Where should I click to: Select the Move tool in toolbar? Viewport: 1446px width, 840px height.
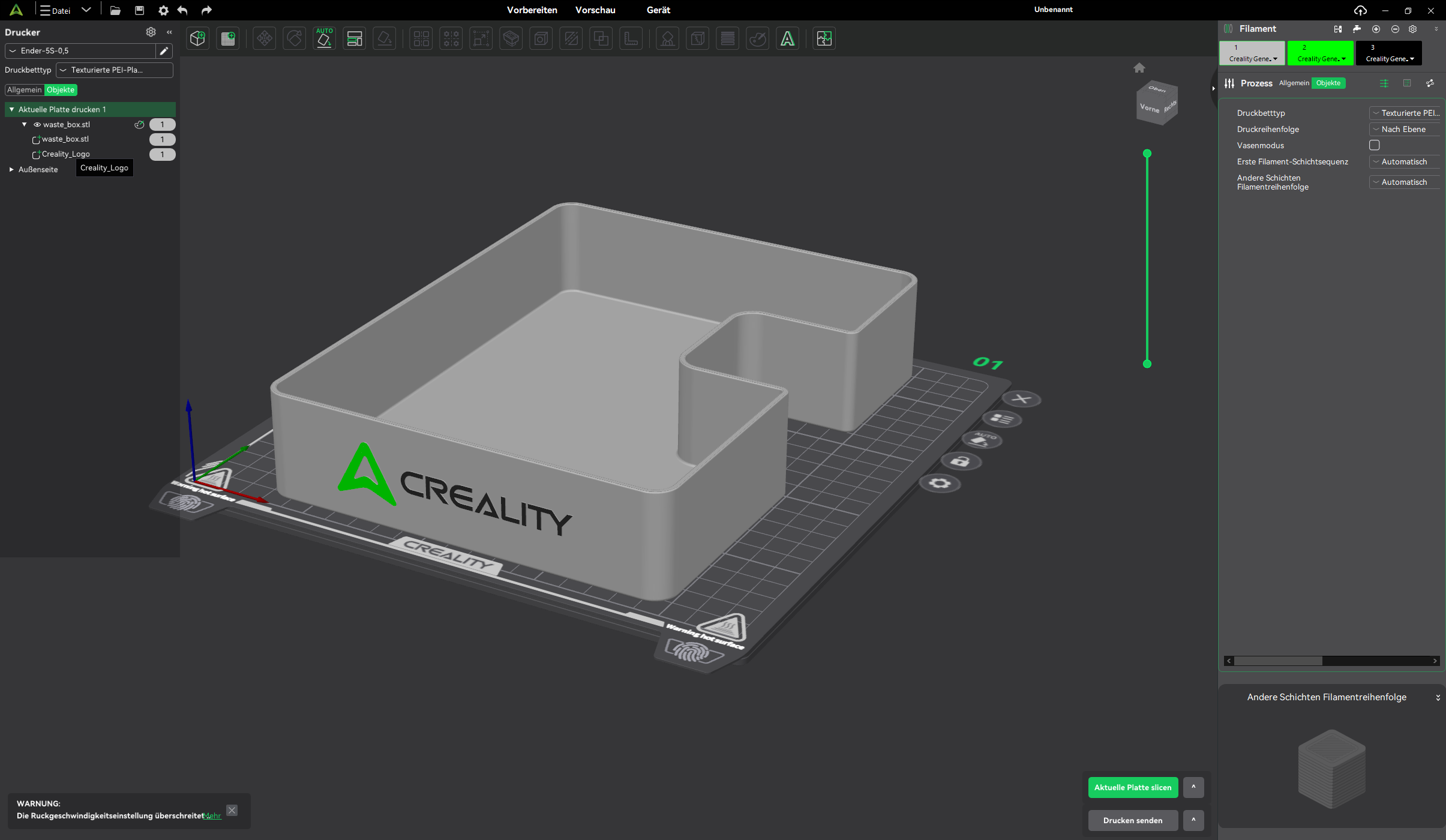(x=265, y=39)
